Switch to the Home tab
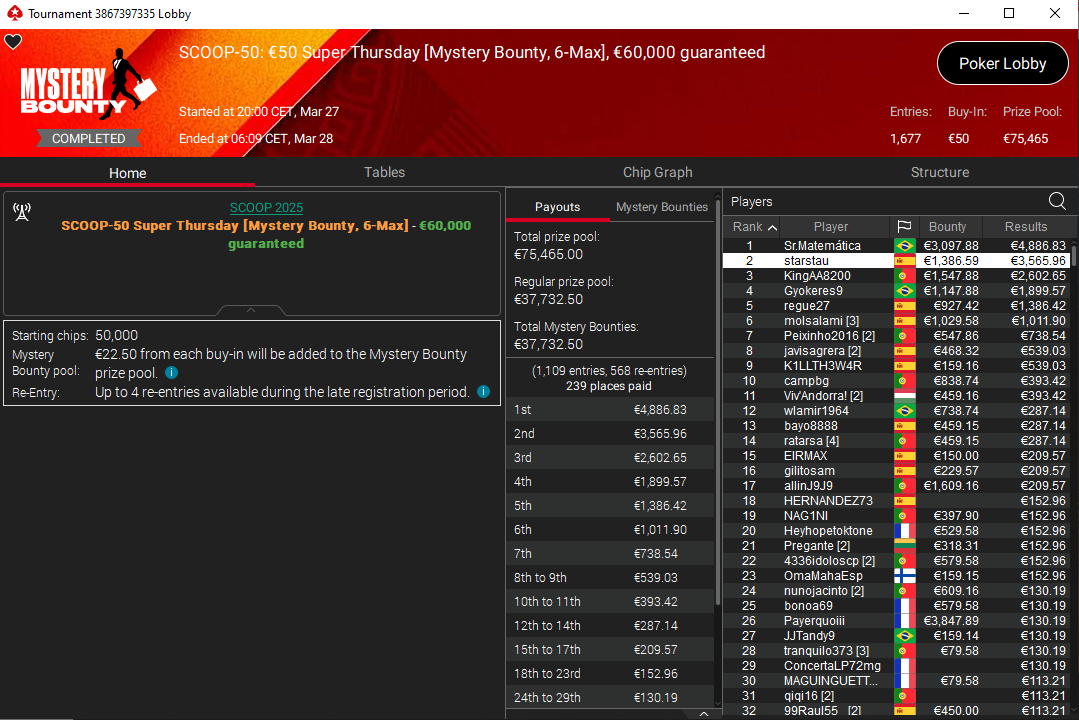The width and height of the screenshot is (1079, 720). click(x=127, y=173)
